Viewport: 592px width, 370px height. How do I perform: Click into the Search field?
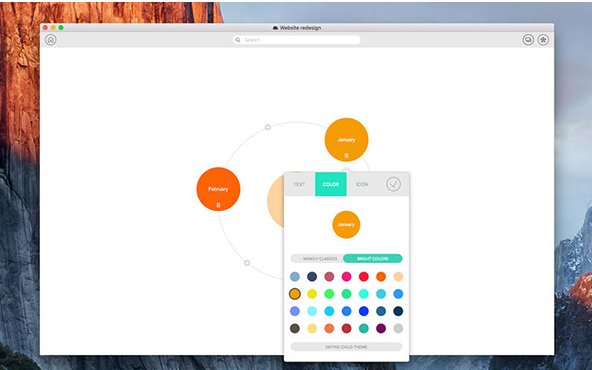tap(297, 40)
